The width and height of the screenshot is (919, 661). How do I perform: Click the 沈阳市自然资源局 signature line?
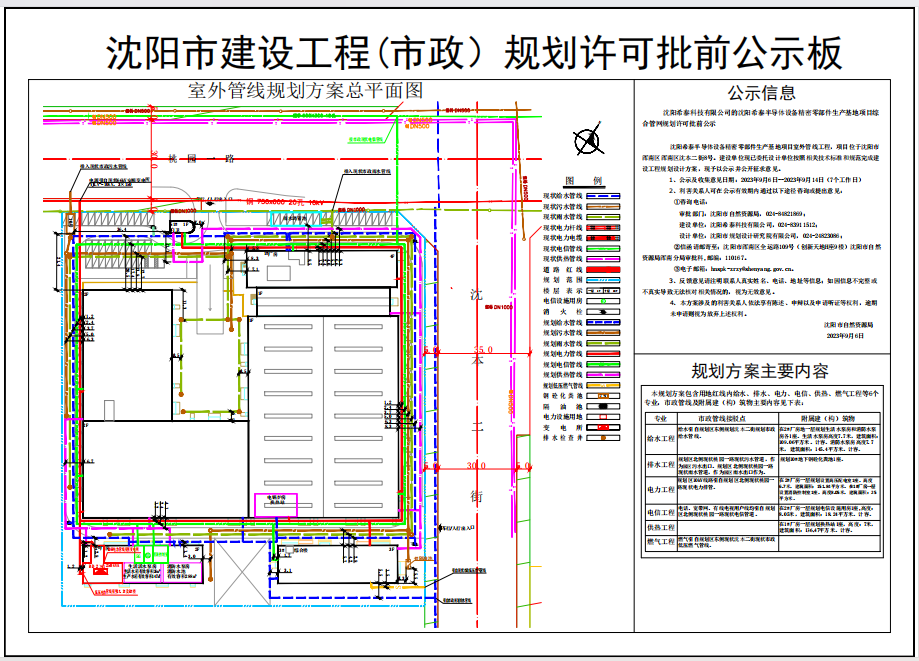pos(848,325)
